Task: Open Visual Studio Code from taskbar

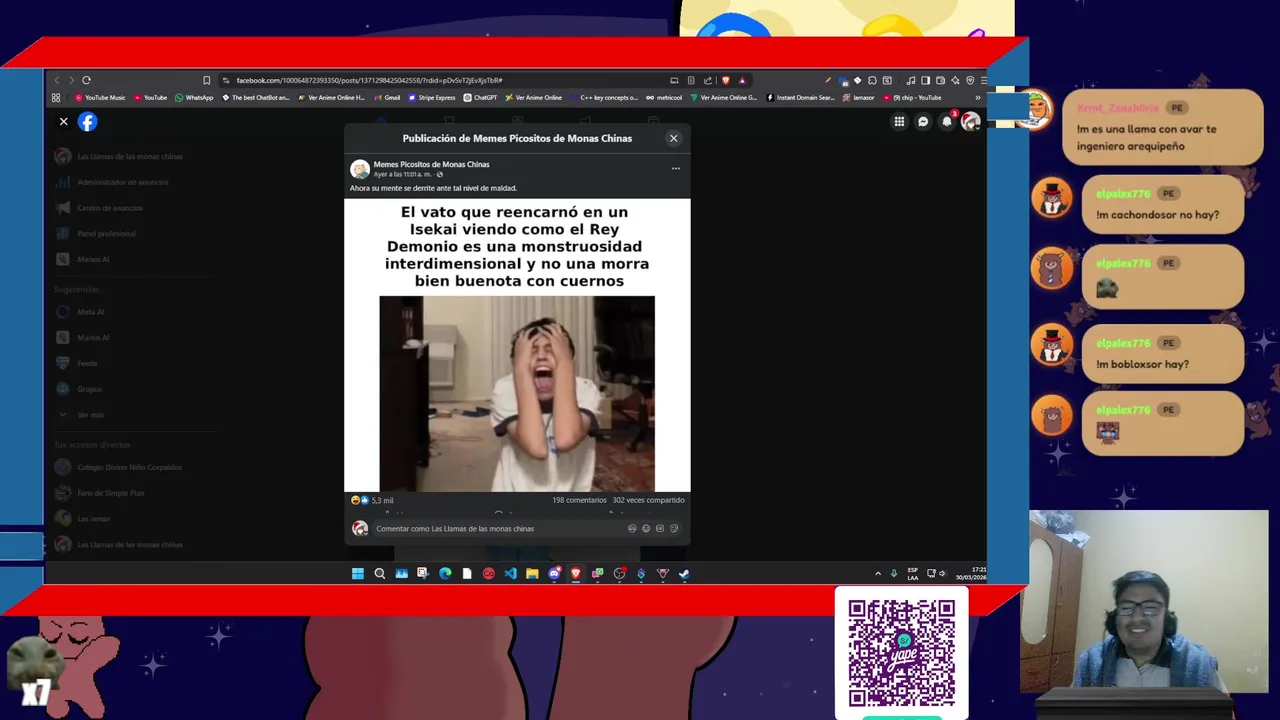Action: coord(510,574)
